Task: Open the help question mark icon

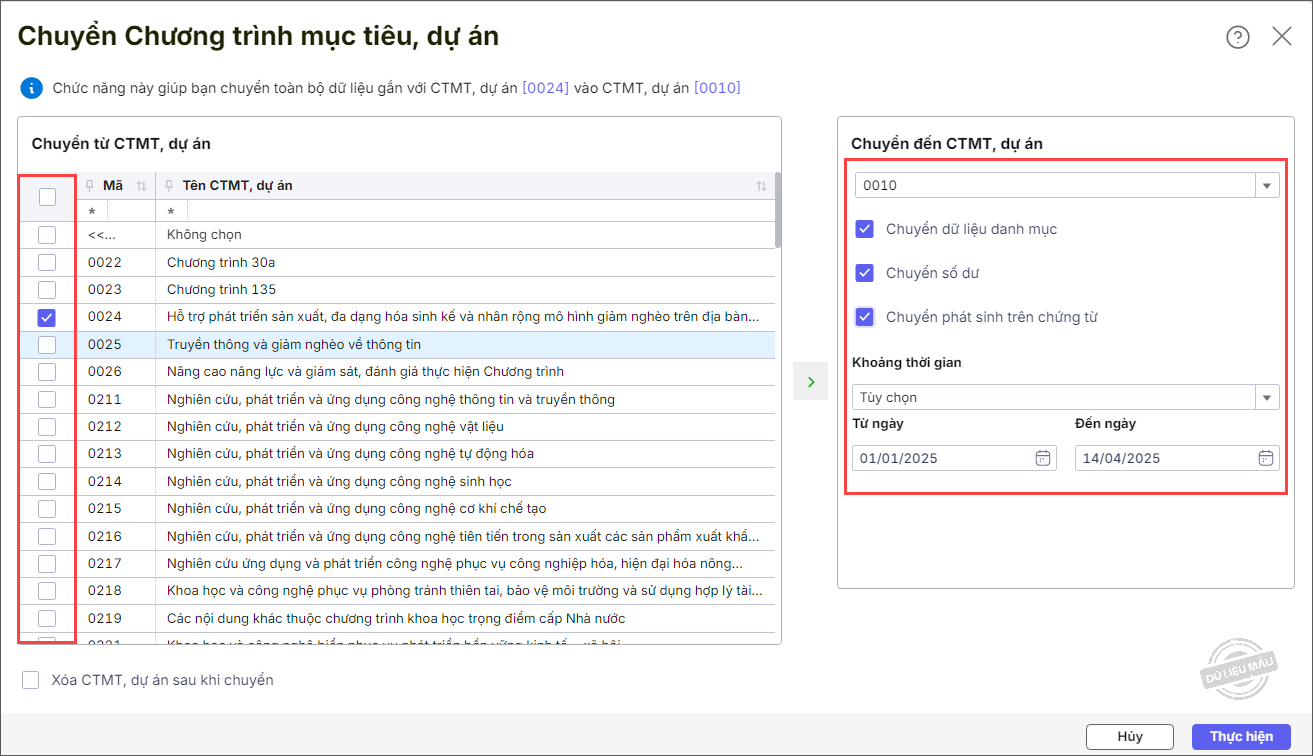Action: [1238, 37]
